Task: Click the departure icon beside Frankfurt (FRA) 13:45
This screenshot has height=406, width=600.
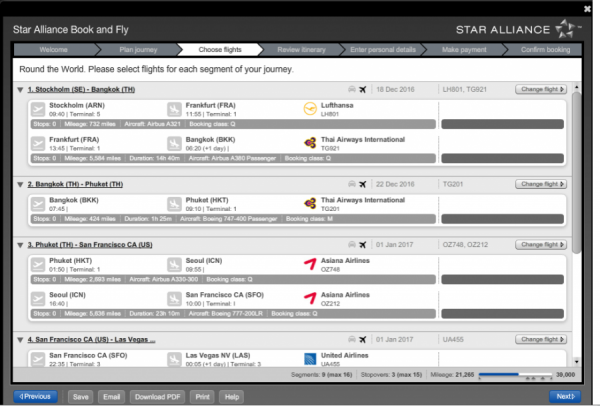Action: pos(38,143)
